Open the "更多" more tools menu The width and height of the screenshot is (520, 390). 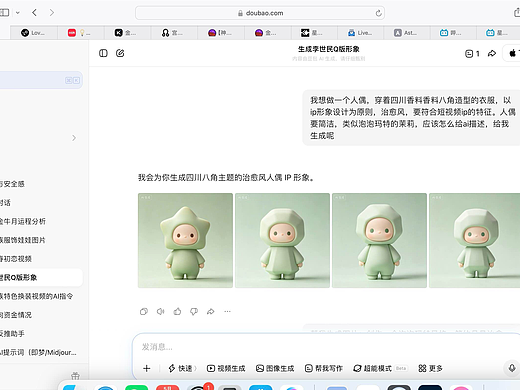[430, 368]
